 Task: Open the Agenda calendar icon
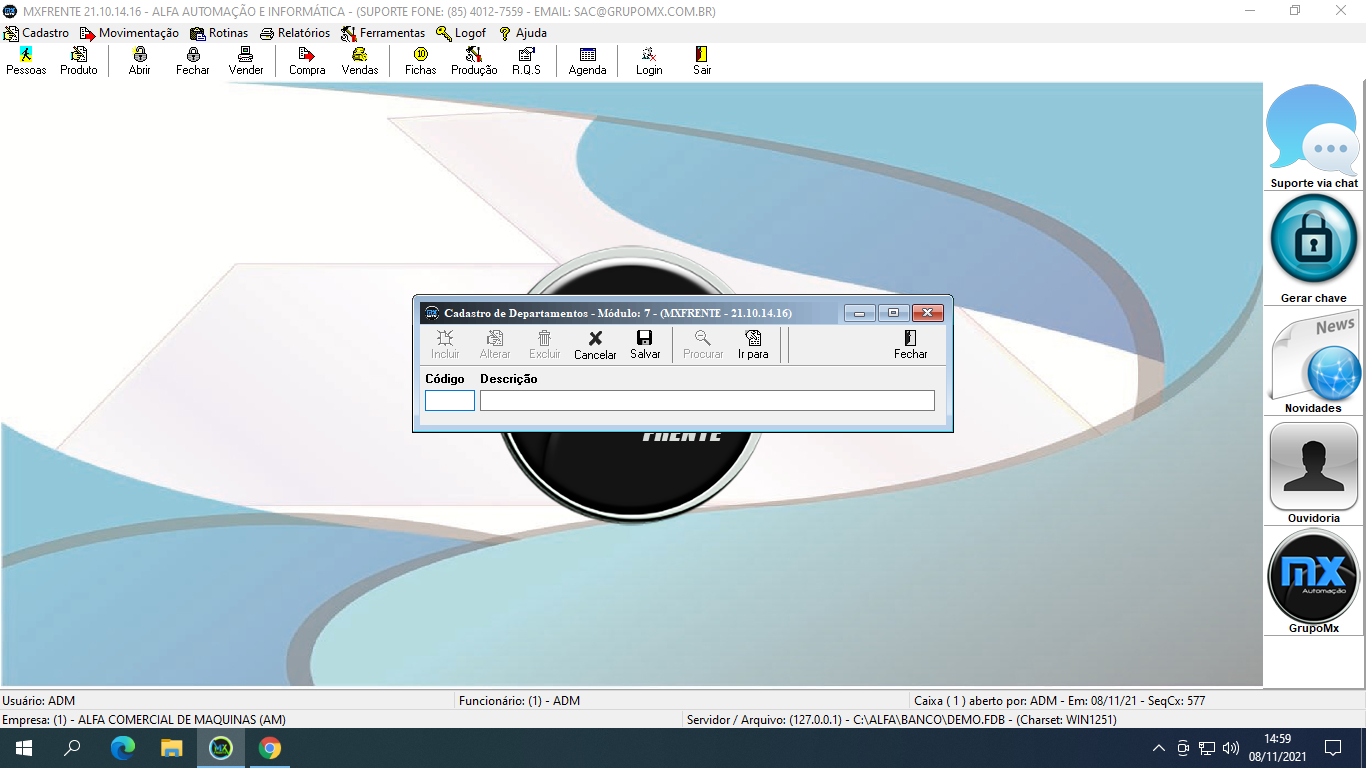(x=587, y=61)
